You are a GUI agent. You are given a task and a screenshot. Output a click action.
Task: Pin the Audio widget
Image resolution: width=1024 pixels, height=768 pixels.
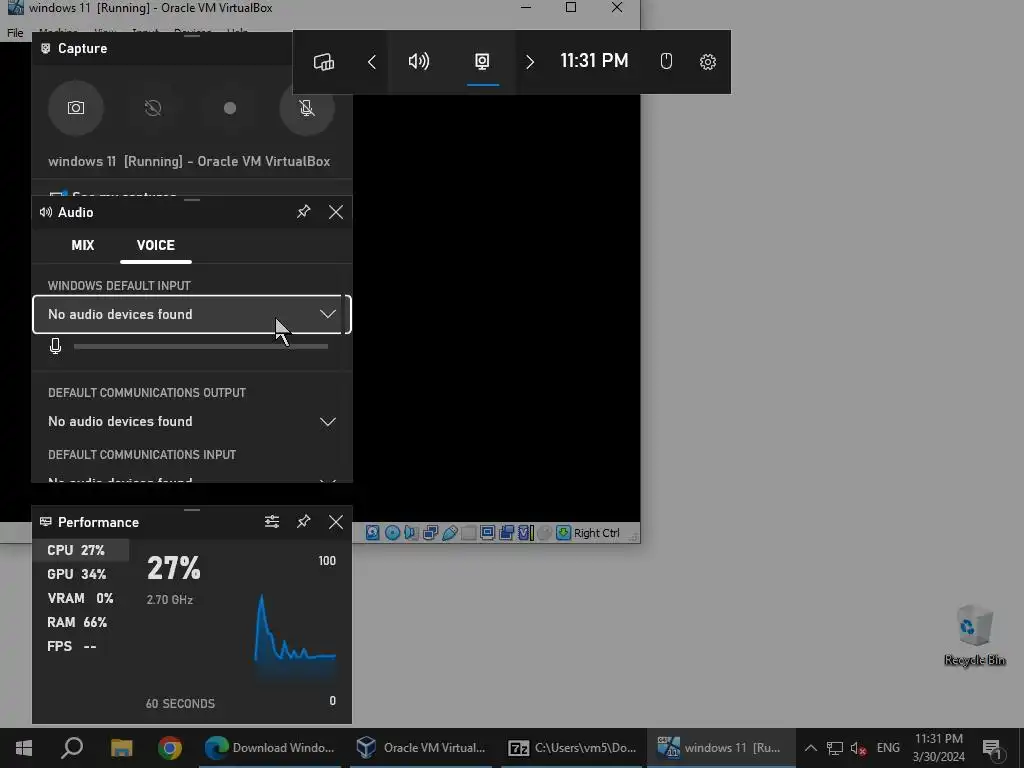[304, 212]
